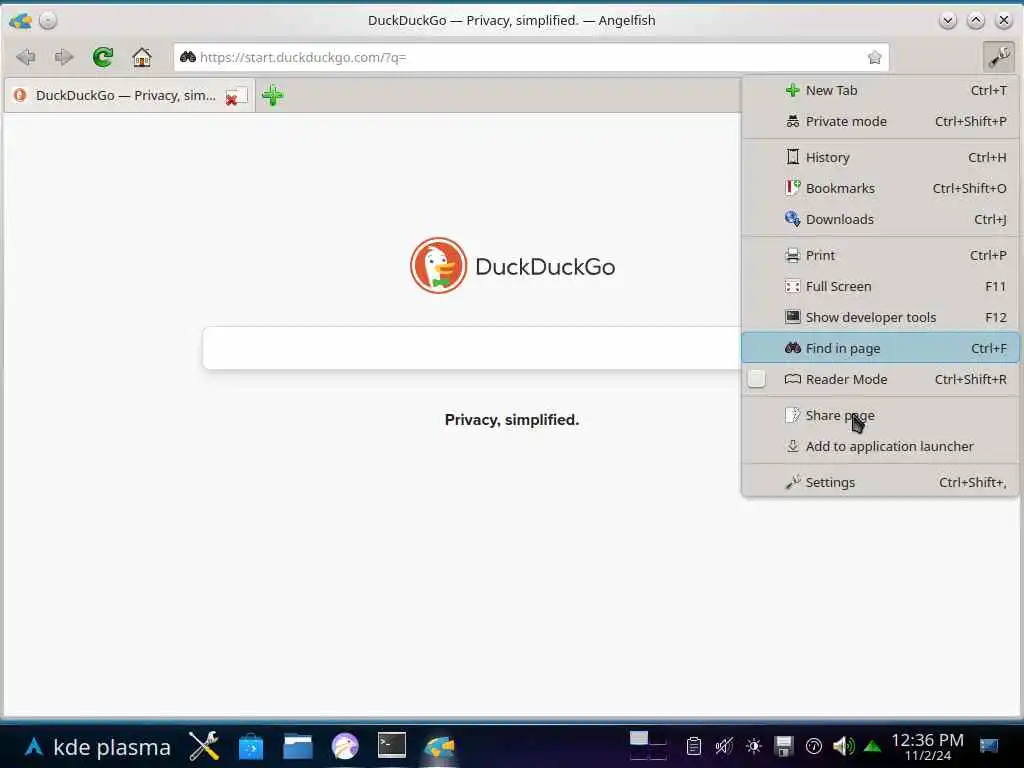Viewport: 1024px width, 768px height.
Task: Click the browser back arrow
Action: pos(26,57)
